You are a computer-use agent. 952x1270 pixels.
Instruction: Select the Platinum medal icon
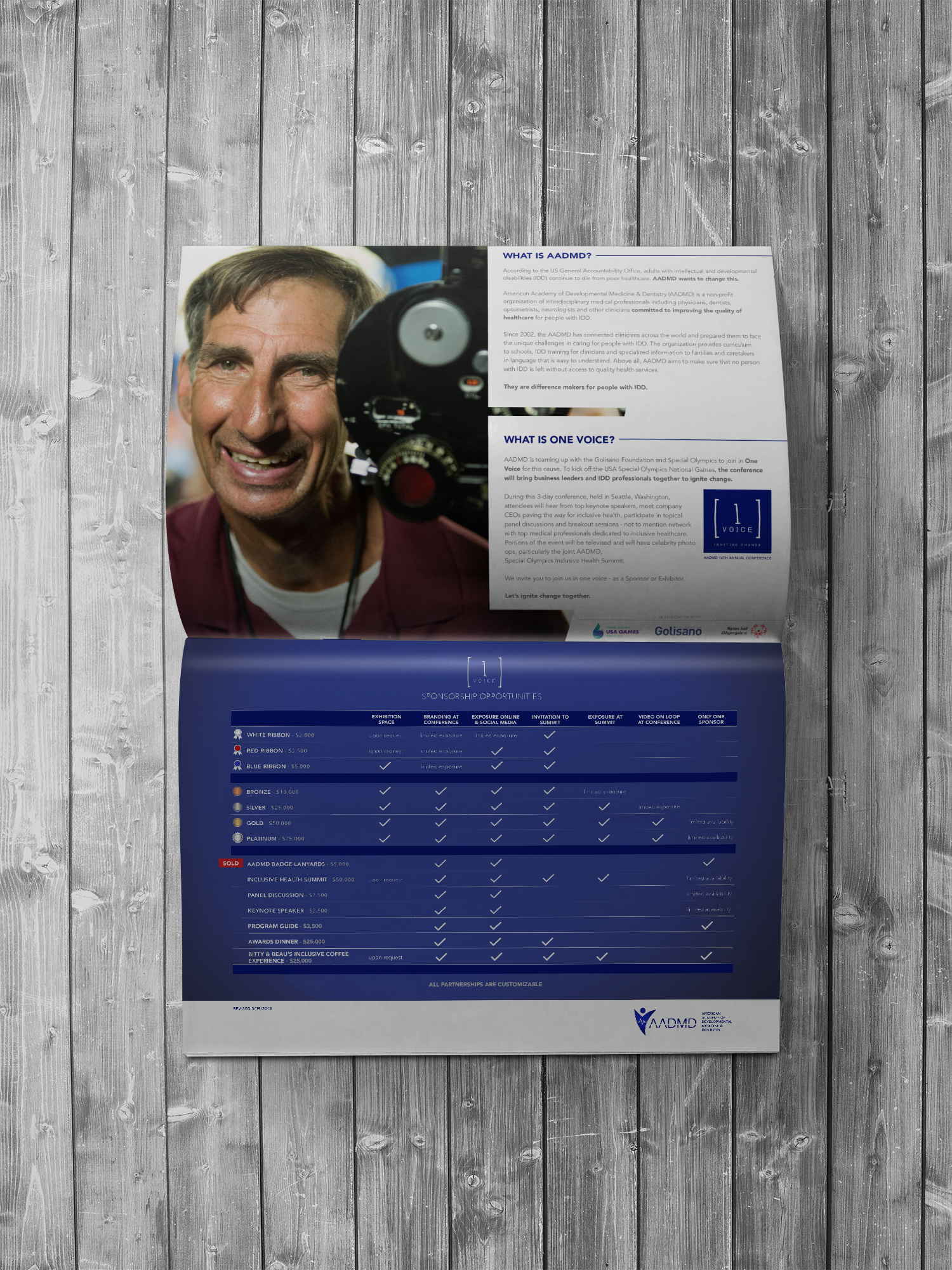click(x=237, y=838)
